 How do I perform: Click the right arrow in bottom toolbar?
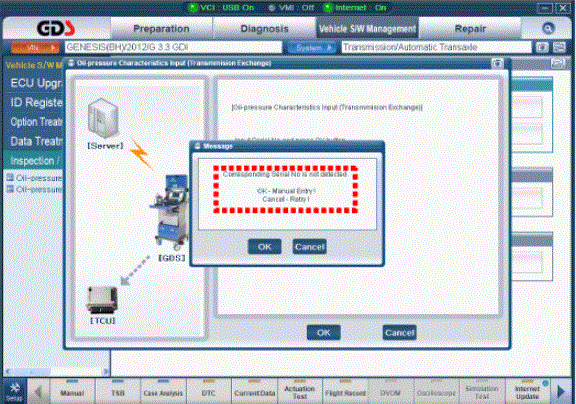pos(561,392)
